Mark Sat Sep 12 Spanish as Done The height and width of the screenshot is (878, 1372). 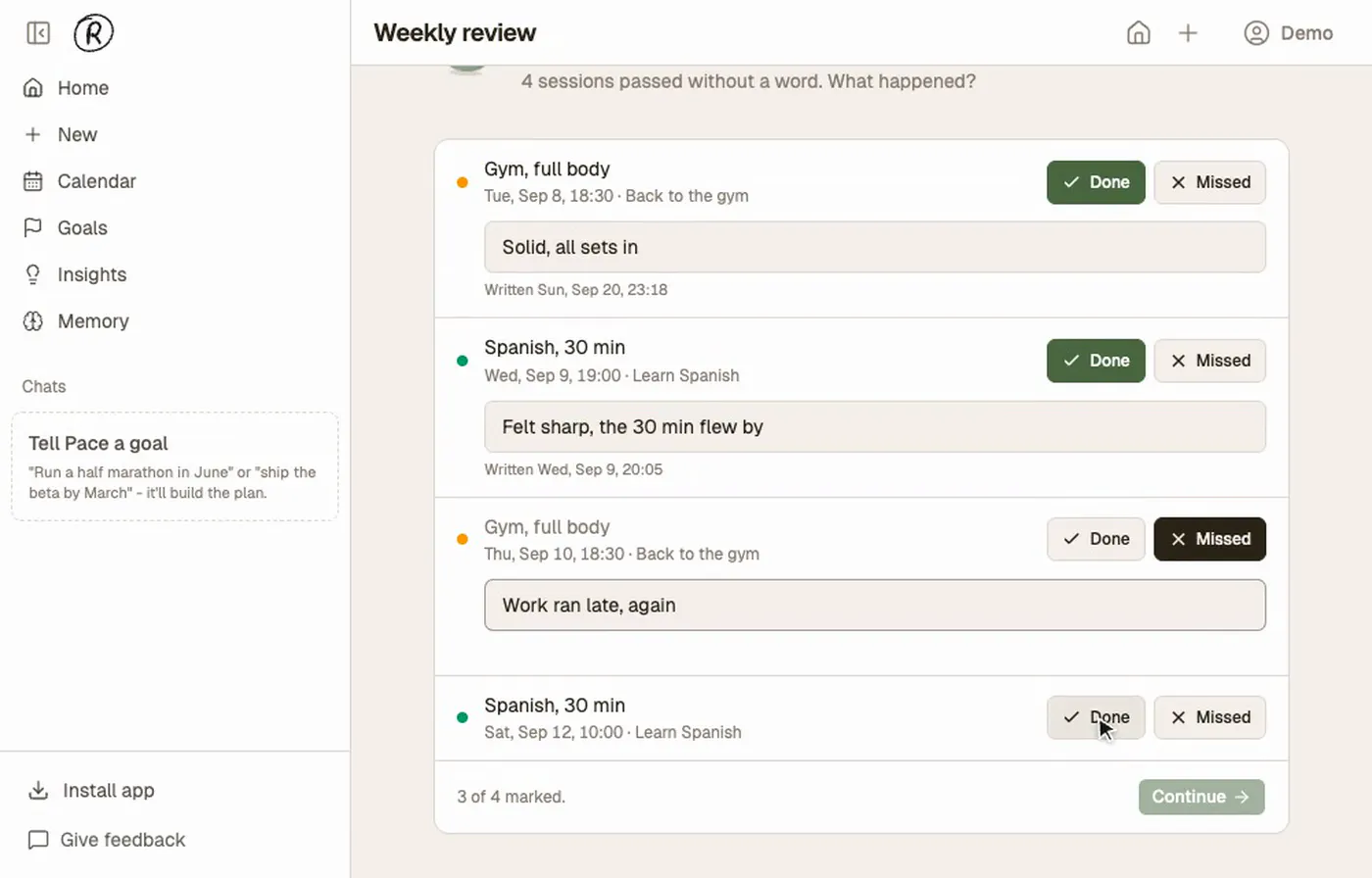(x=1096, y=717)
